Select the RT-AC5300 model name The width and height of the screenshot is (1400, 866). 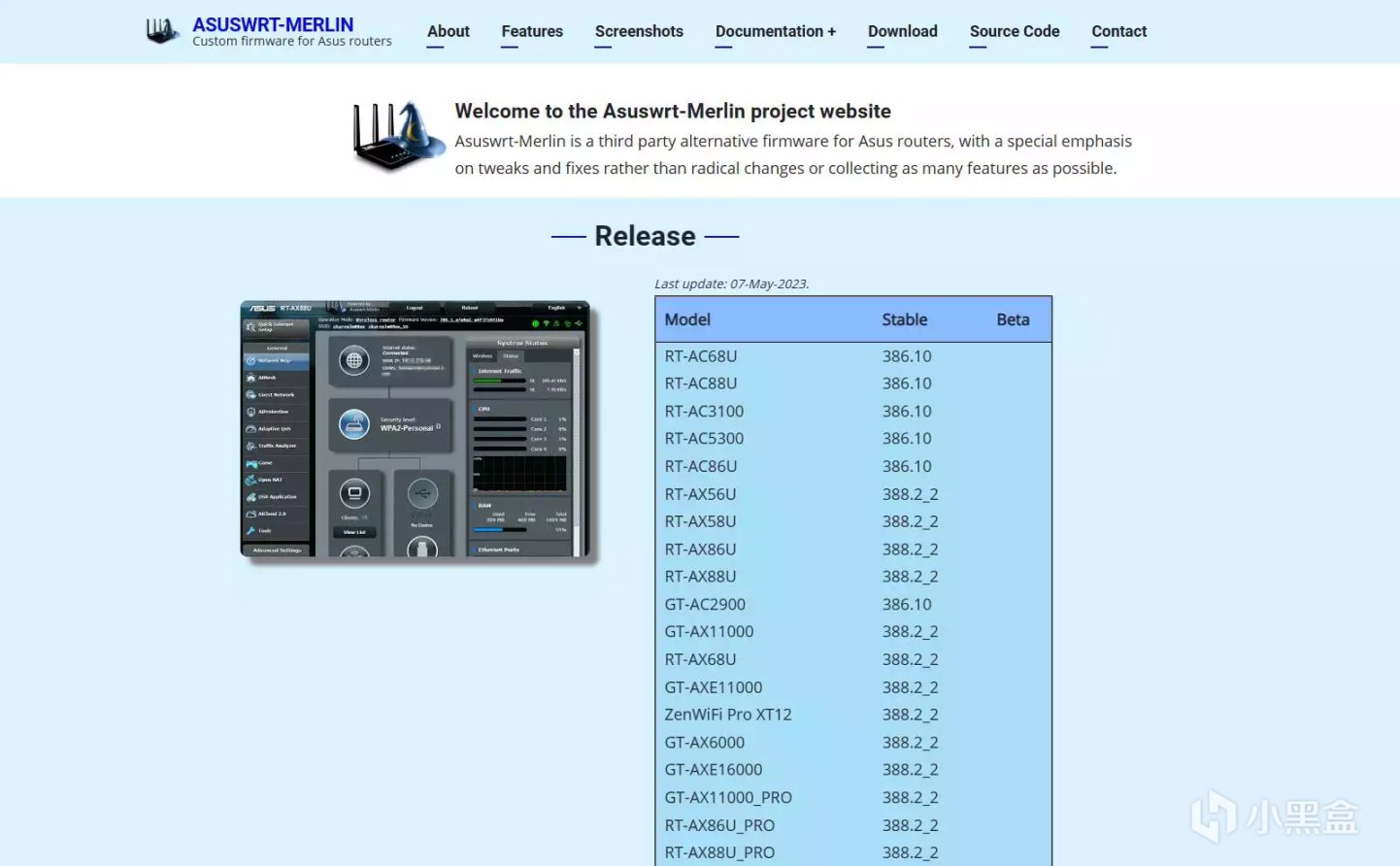(x=704, y=439)
